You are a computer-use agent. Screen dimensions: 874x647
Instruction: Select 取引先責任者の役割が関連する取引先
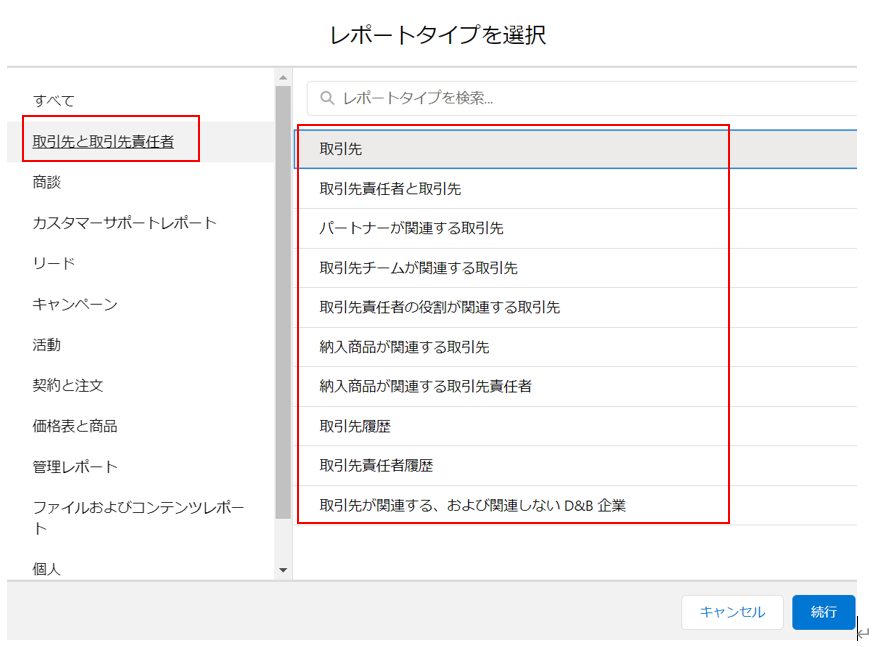click(575, 308)
